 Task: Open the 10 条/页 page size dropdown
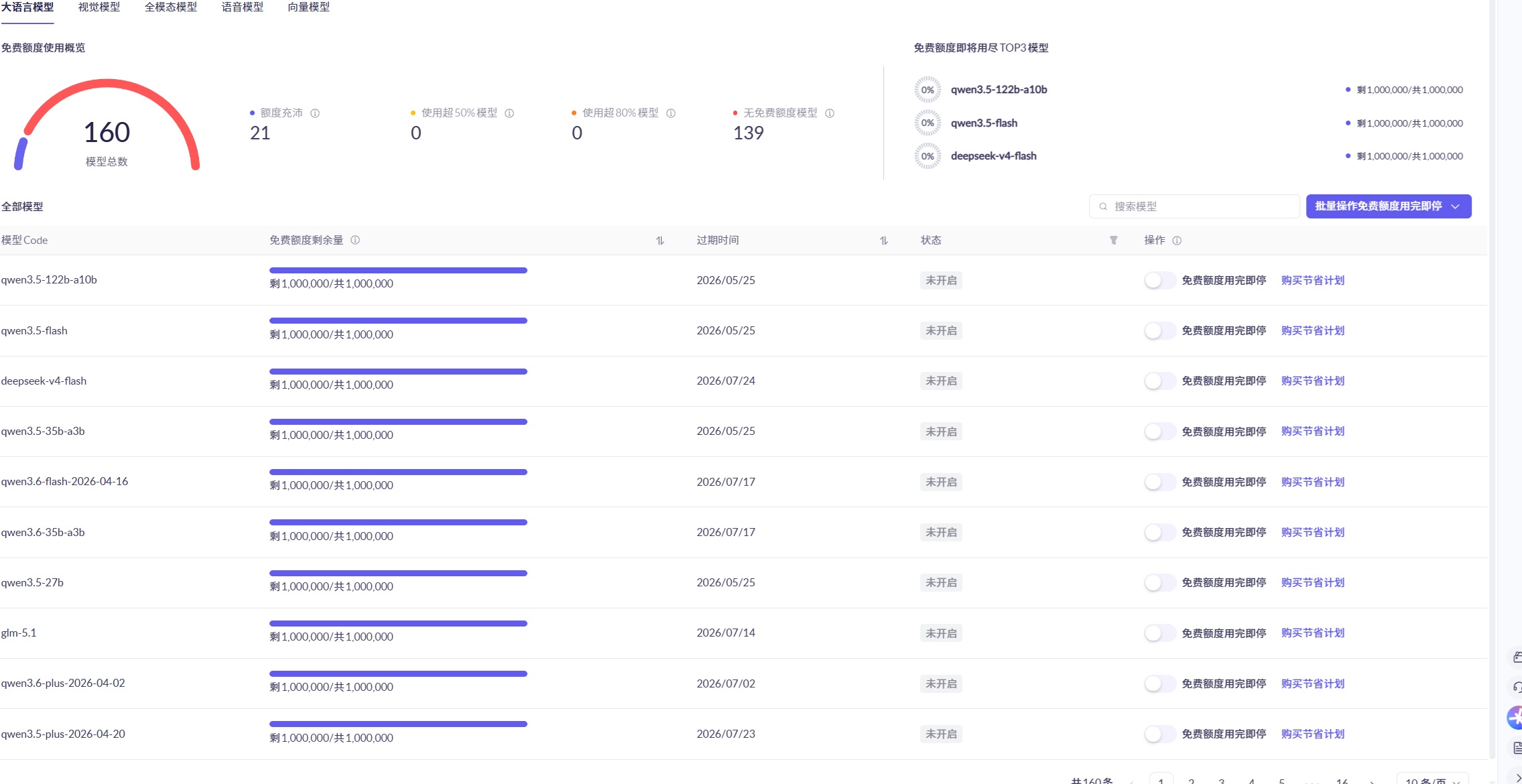coord(1433,779)
